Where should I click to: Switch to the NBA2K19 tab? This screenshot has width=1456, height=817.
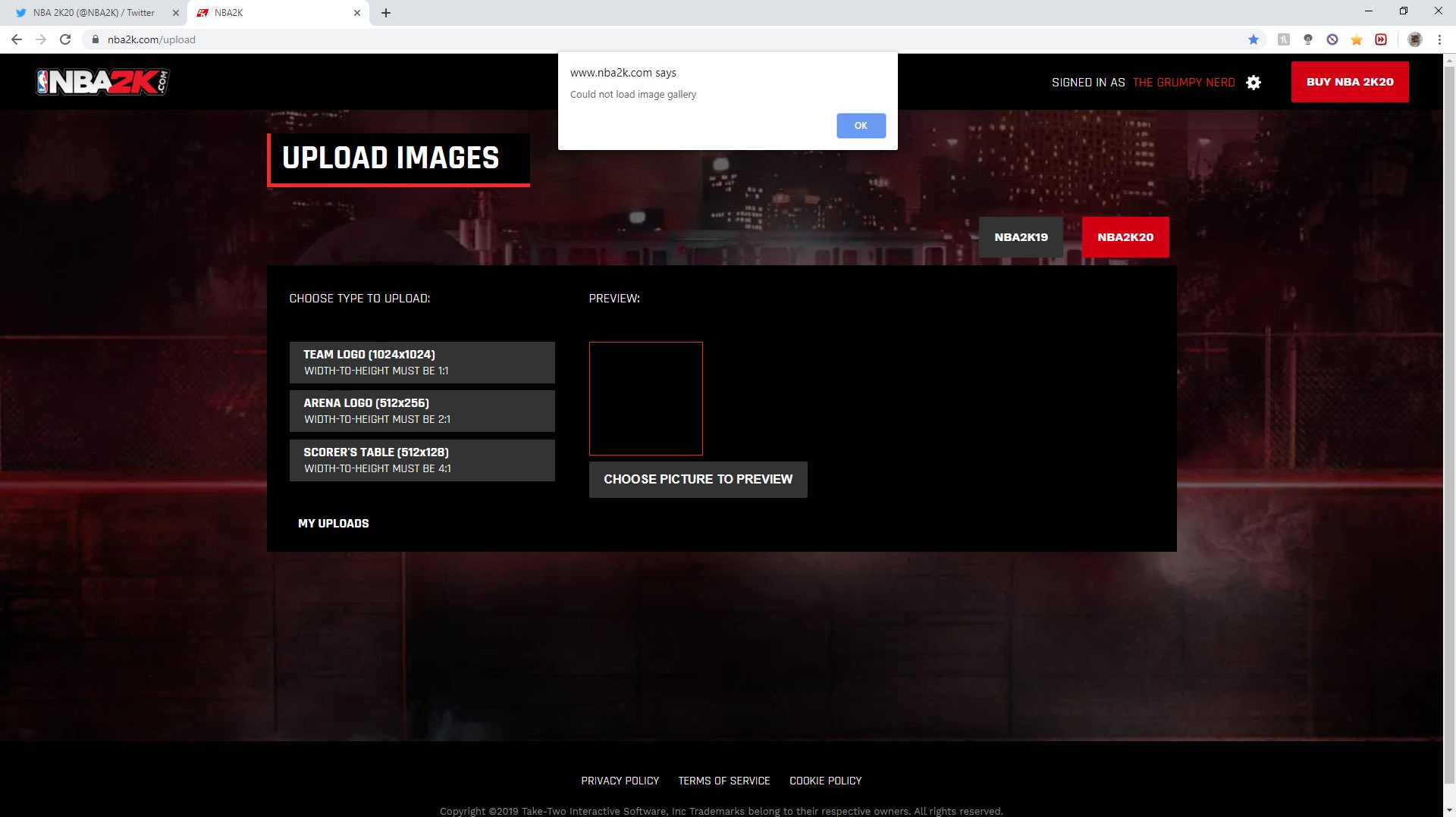1021,237
